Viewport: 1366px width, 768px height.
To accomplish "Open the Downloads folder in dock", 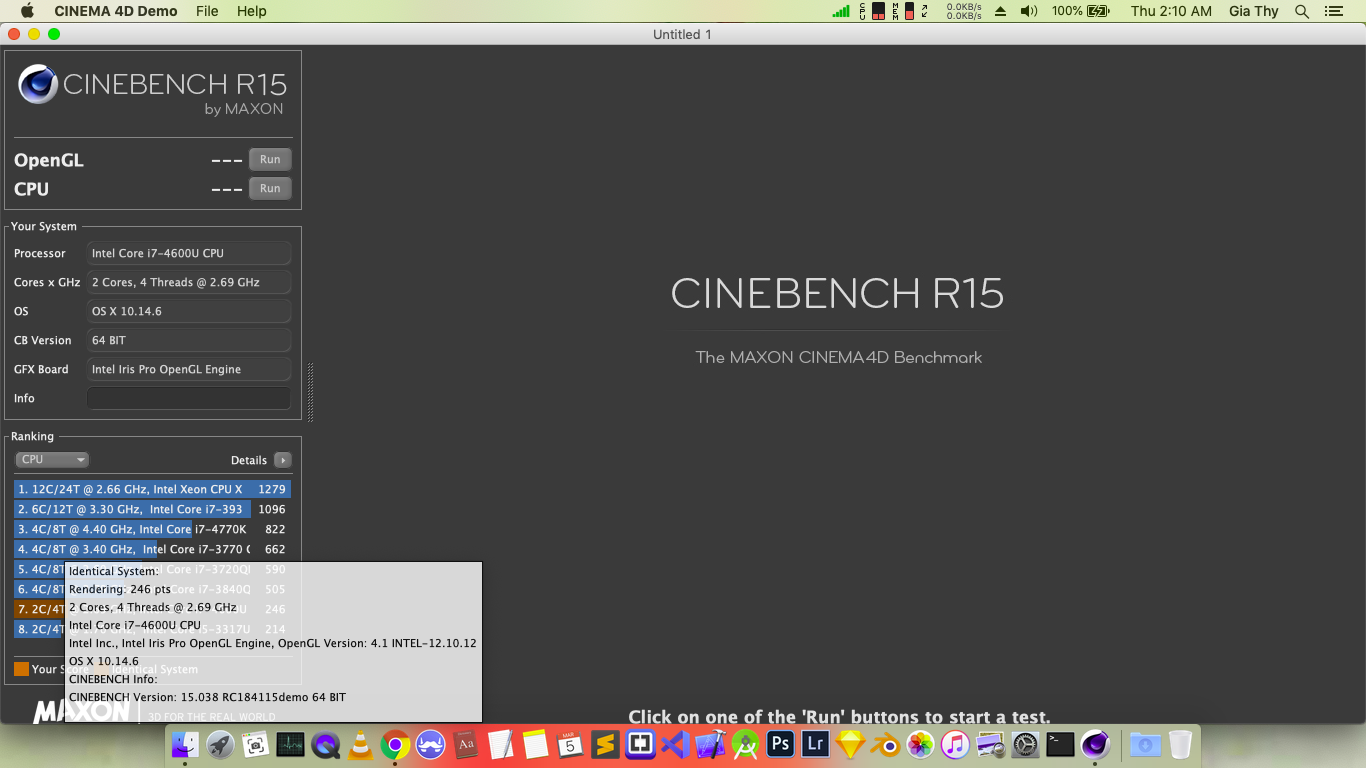I will (x=1145, y=744).
